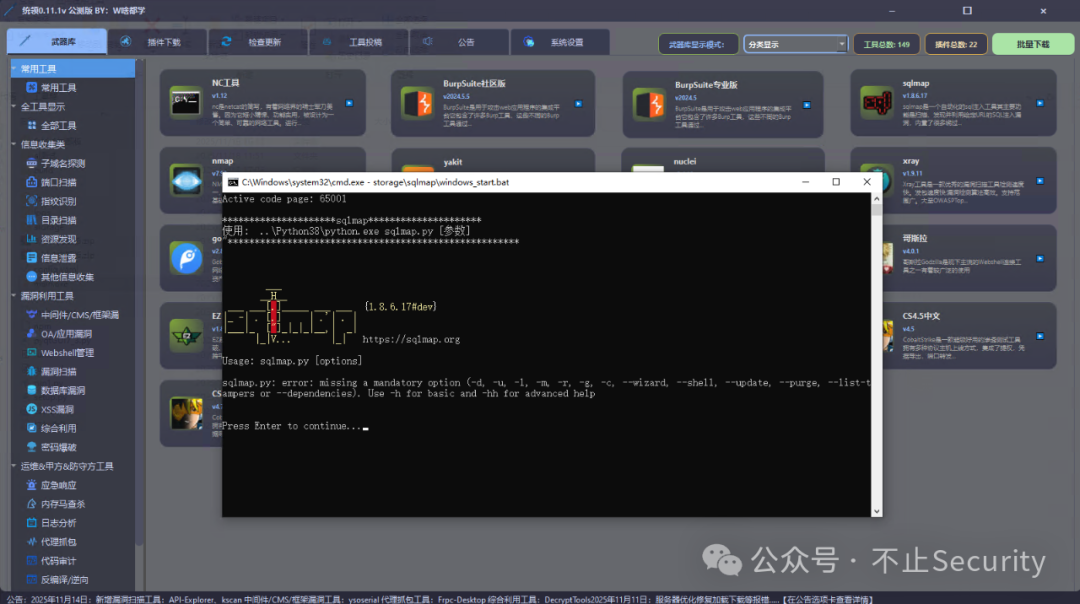1080x604 pixels.
Task: Click the BurpSuite专业版 tool icon
Action: click(651, 104)
